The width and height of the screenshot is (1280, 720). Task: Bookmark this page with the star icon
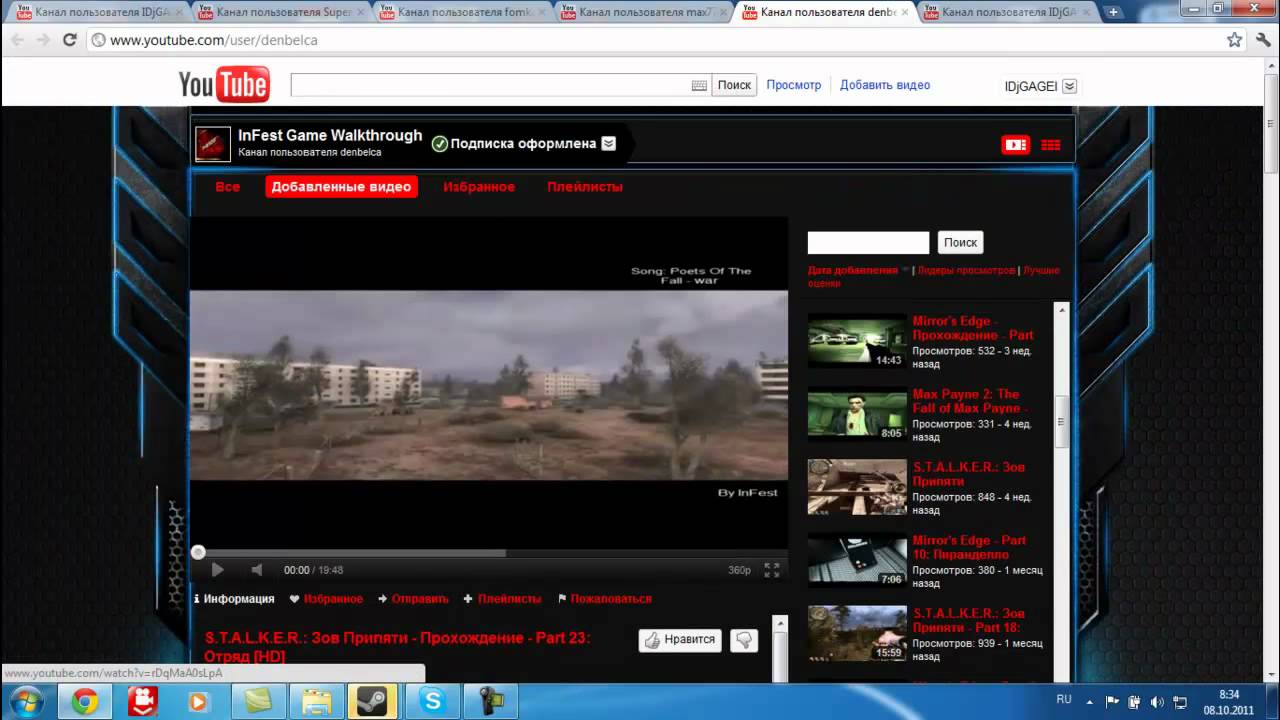[x=1235, y=40]
